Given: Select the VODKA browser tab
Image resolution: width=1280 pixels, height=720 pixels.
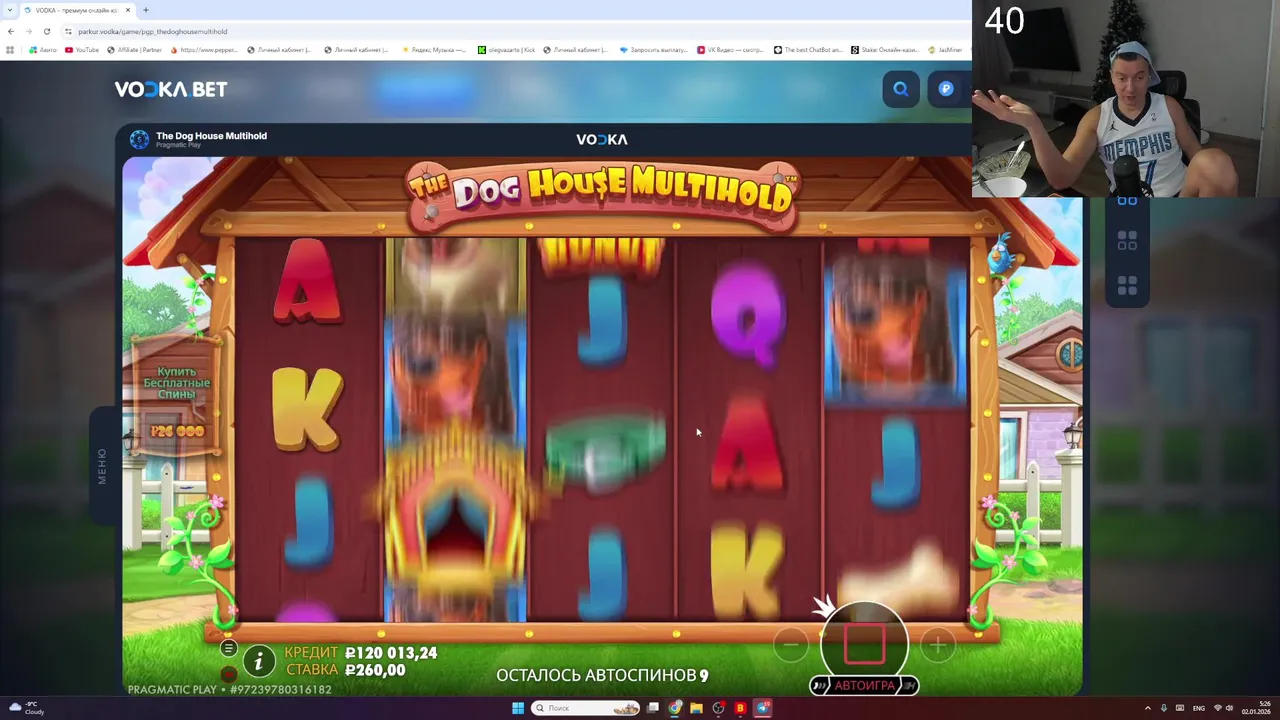Looking at the screenshot, I should click(x=78, y=10).
